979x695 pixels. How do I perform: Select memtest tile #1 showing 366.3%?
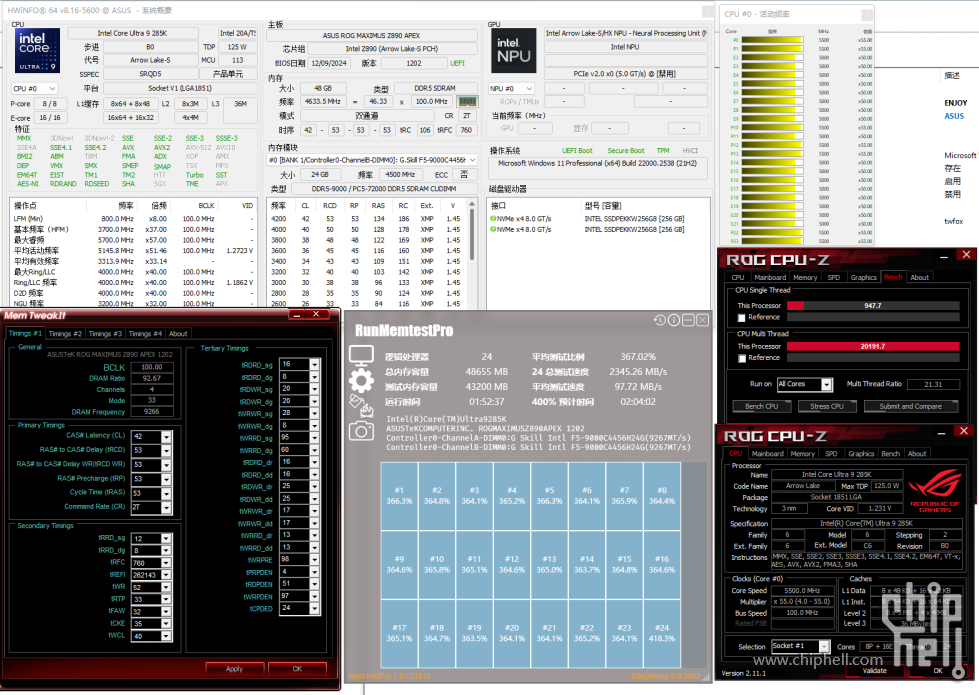pyautogui.click(x=399, y=496)
